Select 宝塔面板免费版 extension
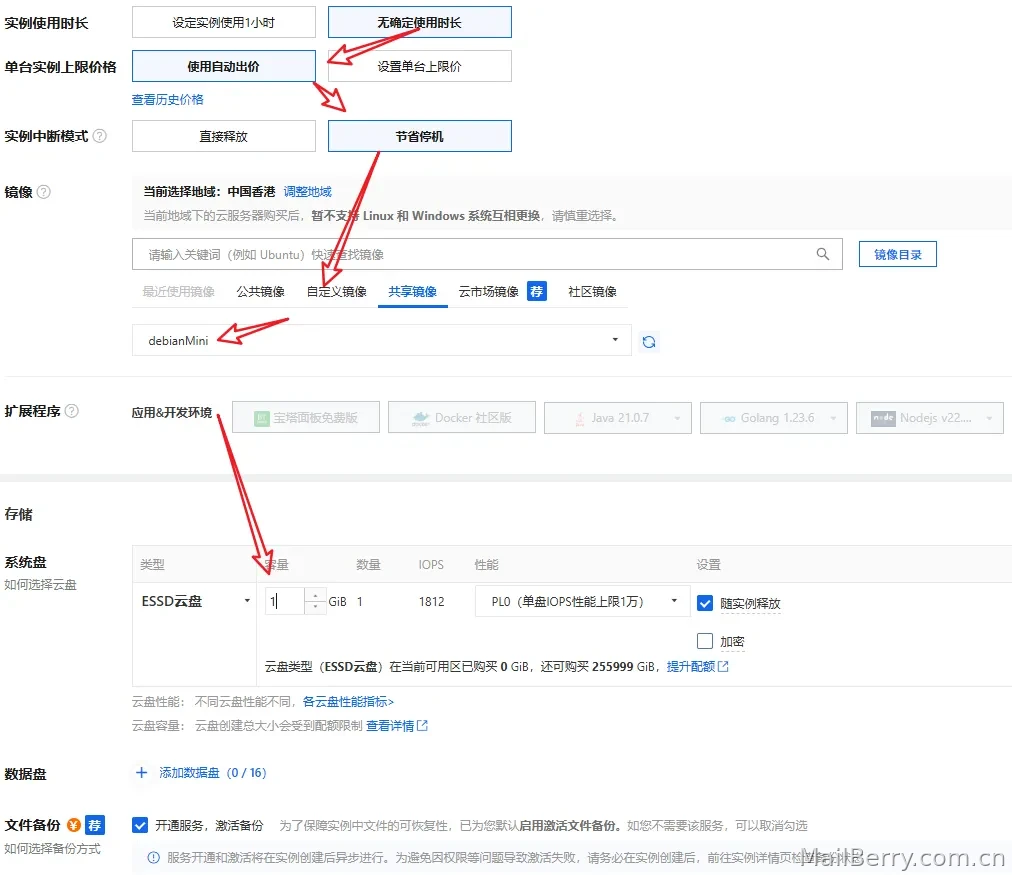 306,417
